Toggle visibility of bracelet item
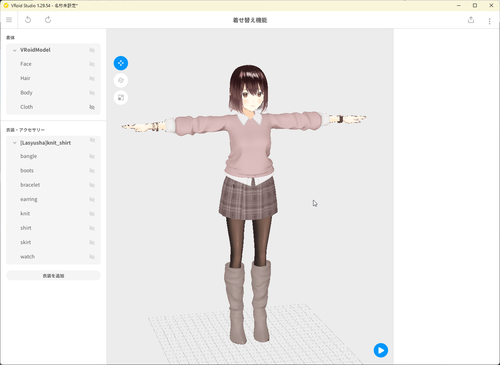The width and height of the screenshot is (500, 365). (x=92, y=185)
